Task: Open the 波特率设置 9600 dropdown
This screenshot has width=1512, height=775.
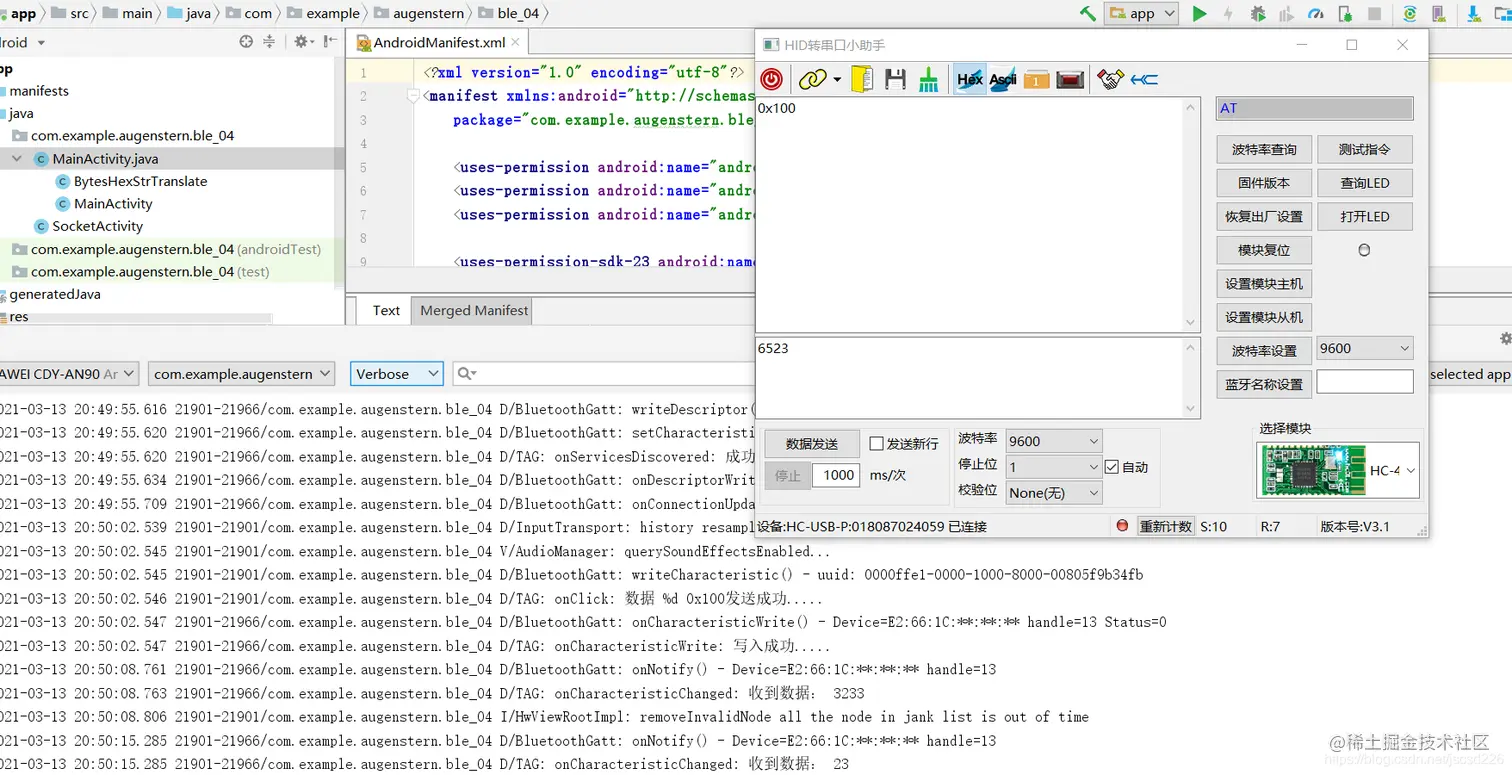Action: tap(1365, 348)
